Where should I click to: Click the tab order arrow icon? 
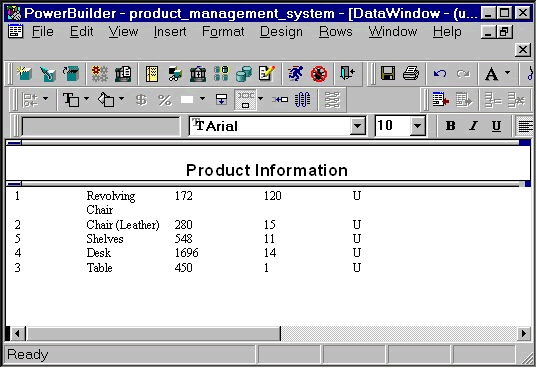coord(280,100)
